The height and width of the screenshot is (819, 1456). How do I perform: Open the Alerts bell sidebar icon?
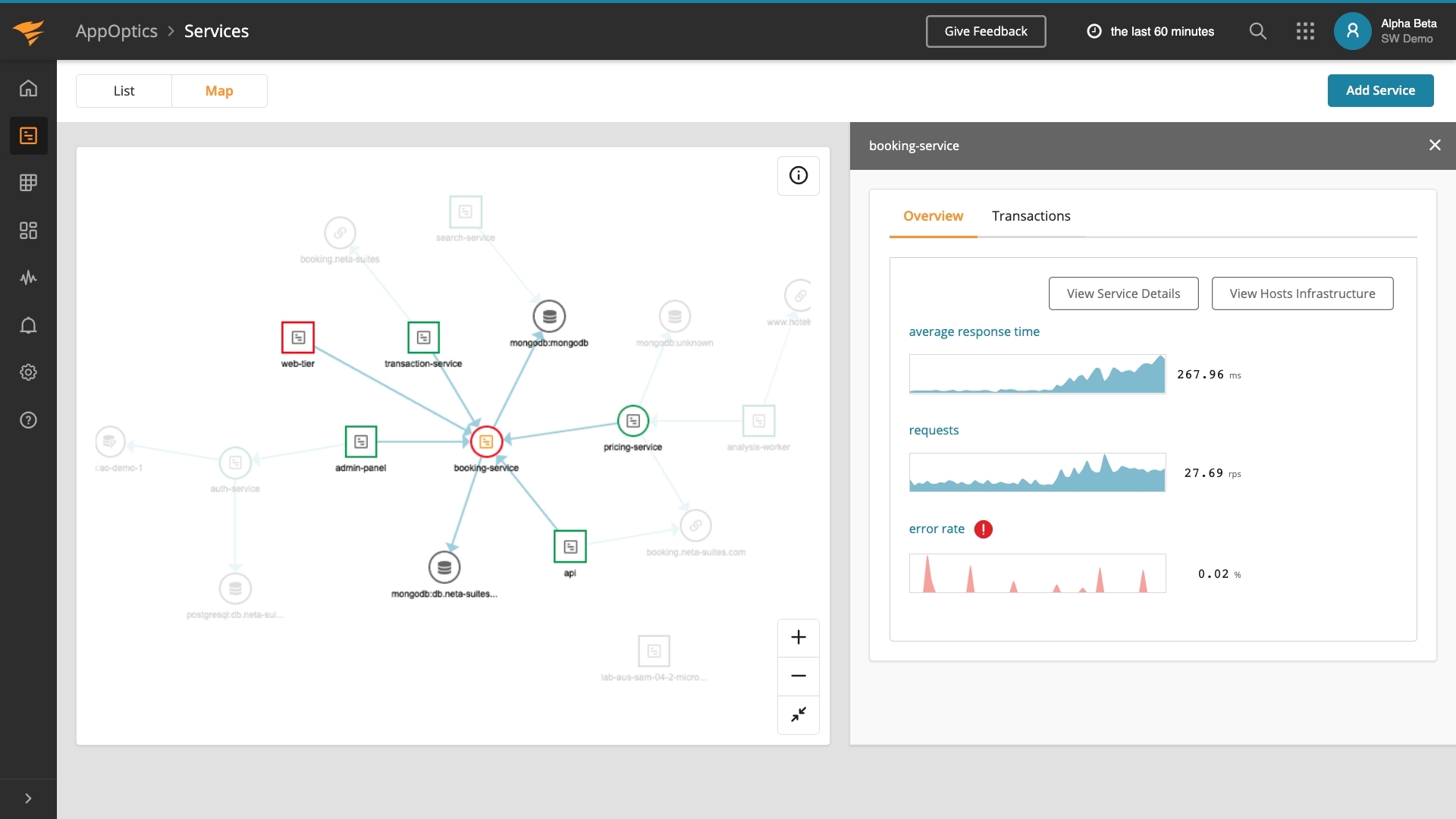pyautogui.click(x=28, y=325)
